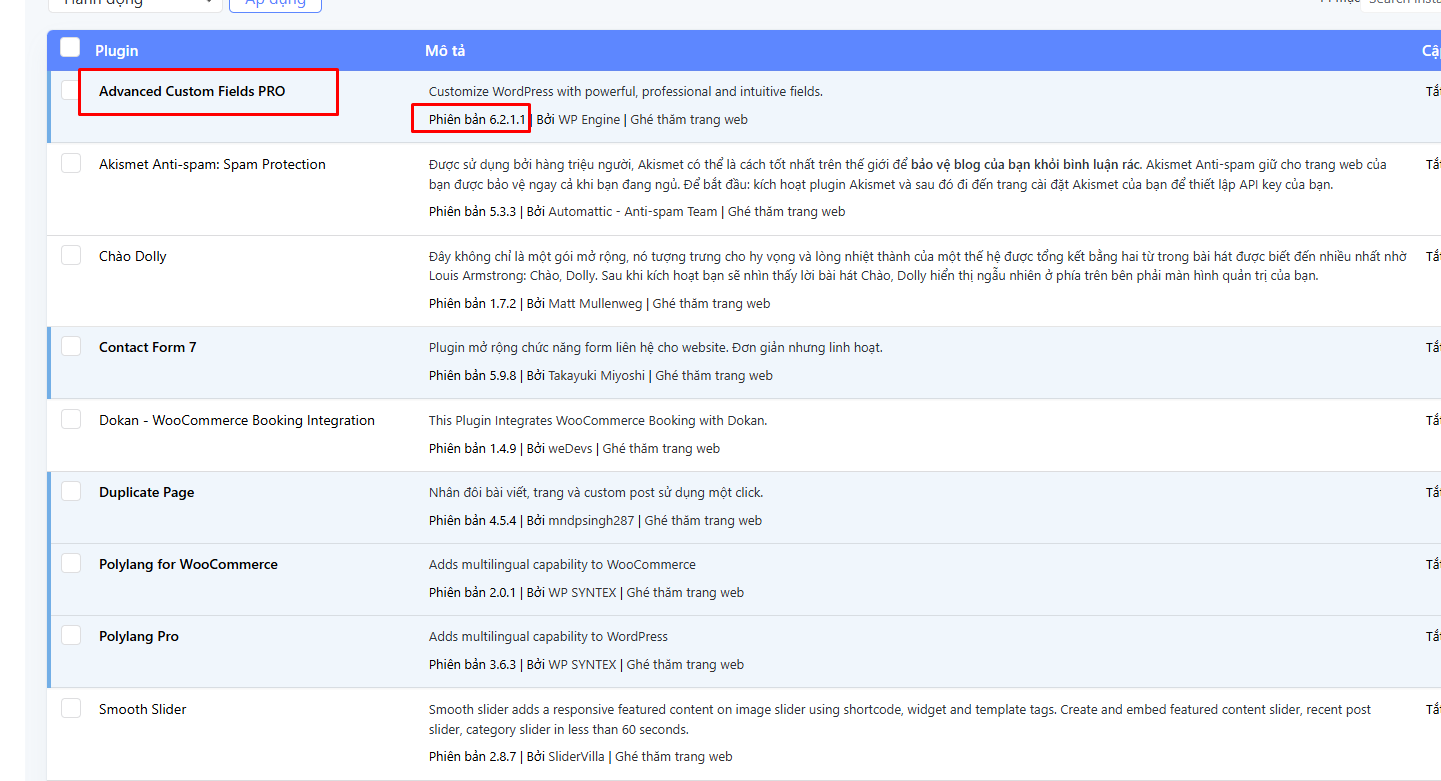Click the Phiên bản 5.9.8 version text
The height and width of the screenshot is (781, 1441).
coord(472,376)
